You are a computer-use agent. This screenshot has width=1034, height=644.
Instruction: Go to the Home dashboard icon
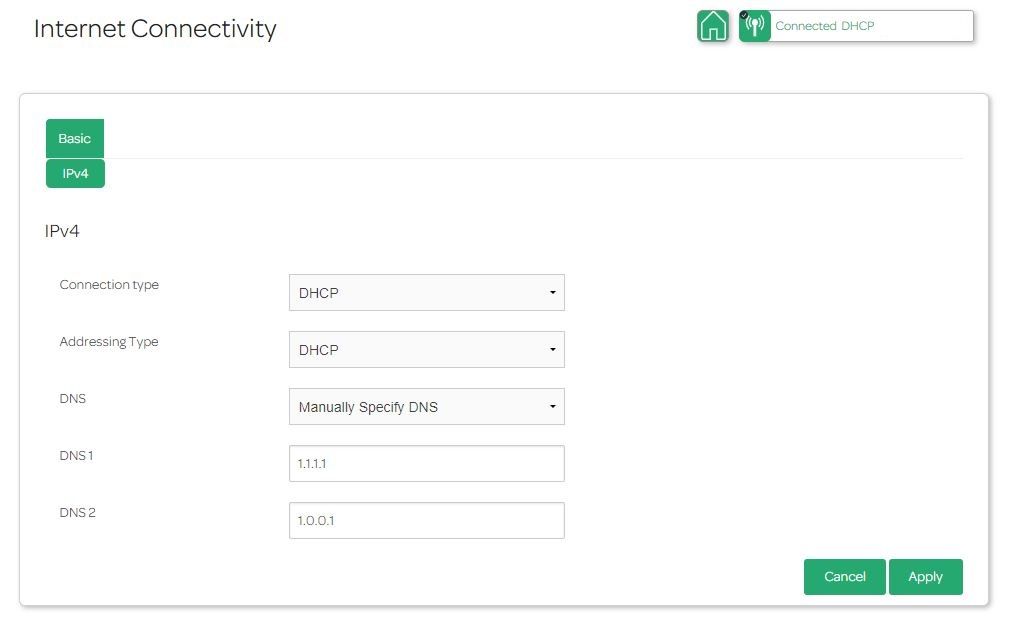[713, 26]
